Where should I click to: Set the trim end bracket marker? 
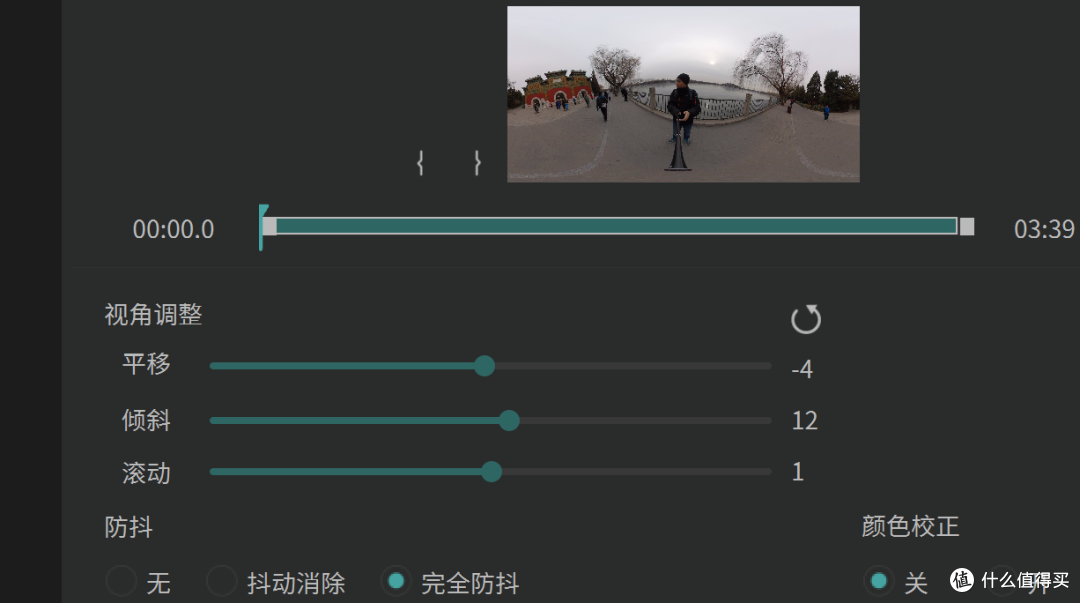pyautogui.click(x=477, y=163)
